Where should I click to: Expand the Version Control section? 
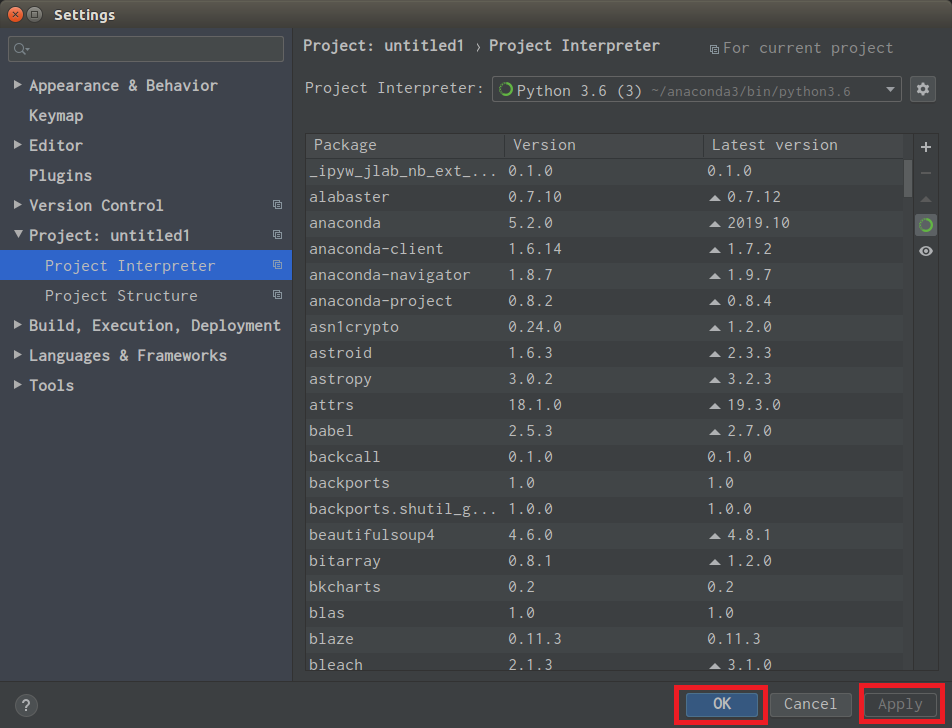coord(18,205)
